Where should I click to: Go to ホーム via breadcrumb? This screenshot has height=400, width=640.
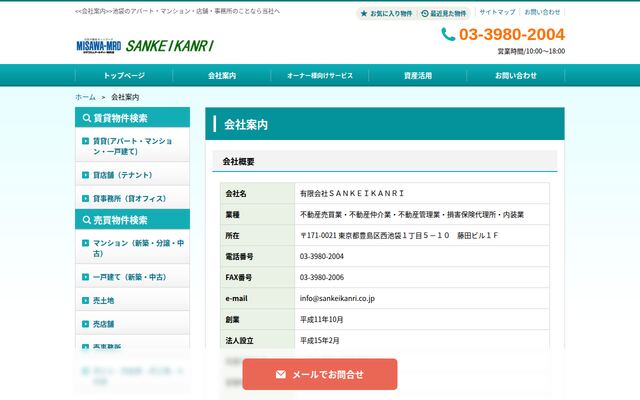pyautogui.click(x=85, y=97)
